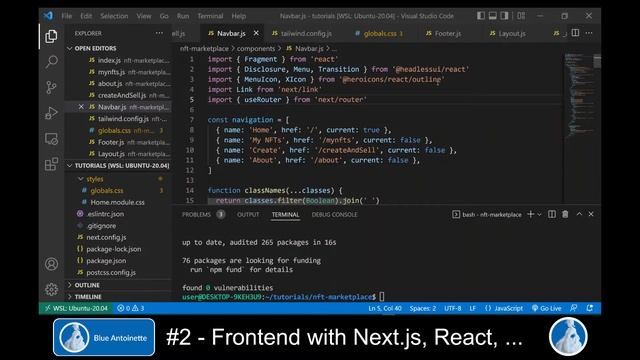640x360 pixels.
Task: Close the Navbar.js editor tab
Action: [256, 33]
